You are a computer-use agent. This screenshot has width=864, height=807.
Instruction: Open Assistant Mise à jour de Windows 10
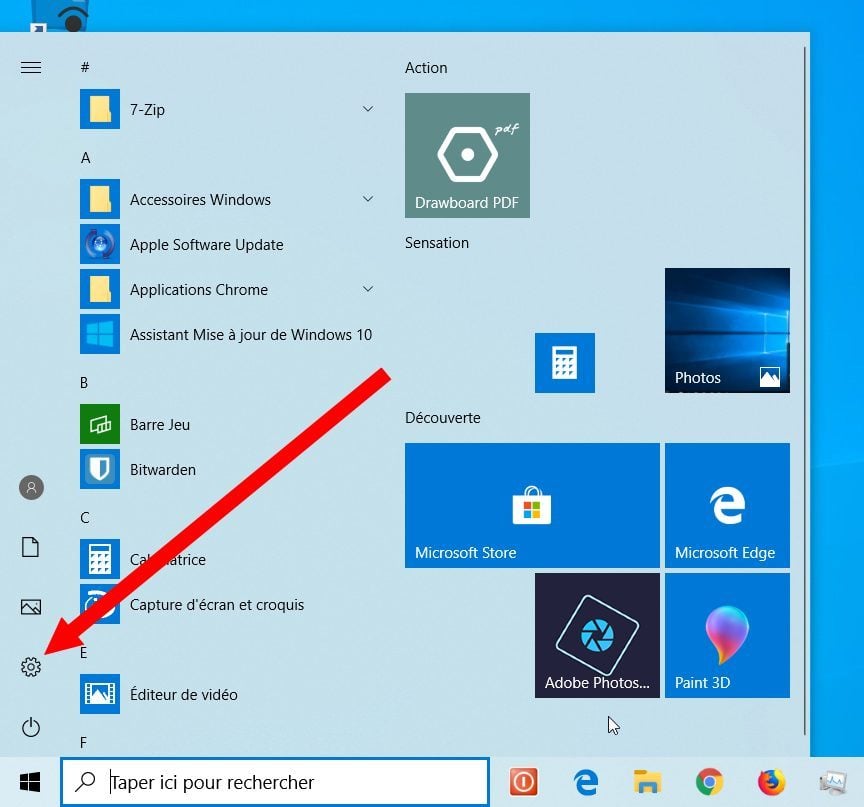pyautogui.click(x=227, y=334)
